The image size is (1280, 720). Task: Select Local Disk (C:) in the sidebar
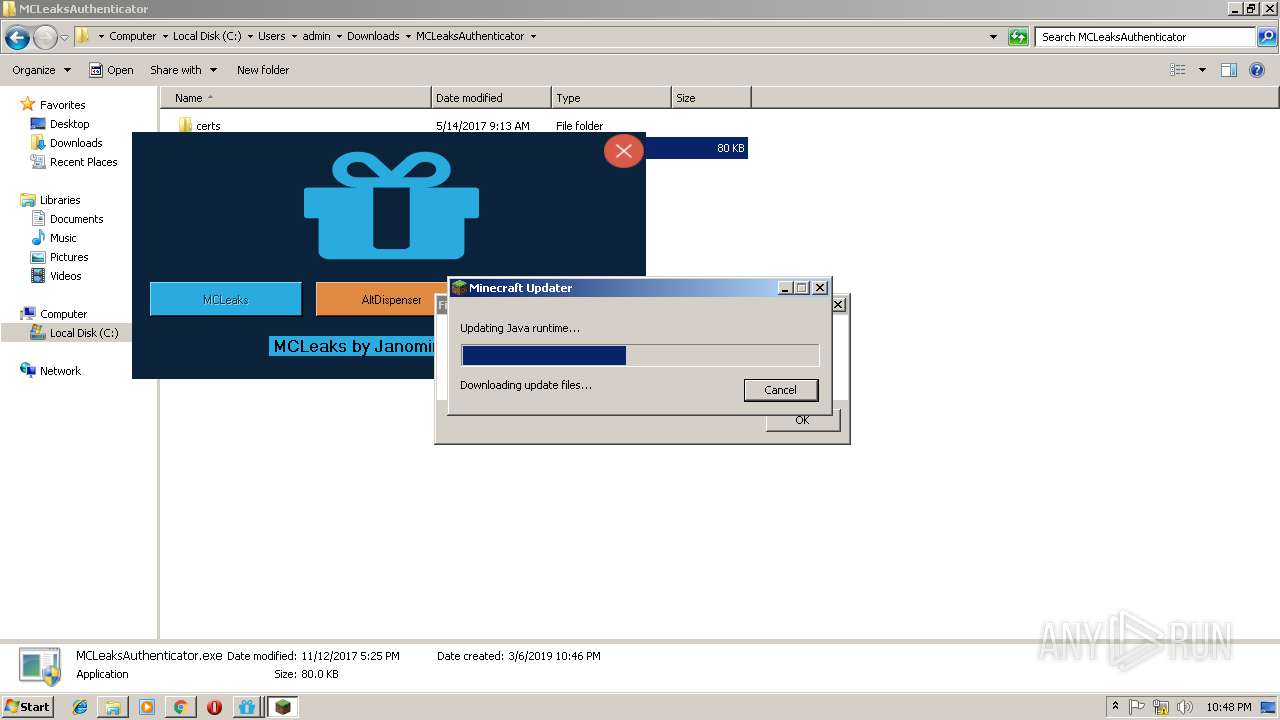83,333
